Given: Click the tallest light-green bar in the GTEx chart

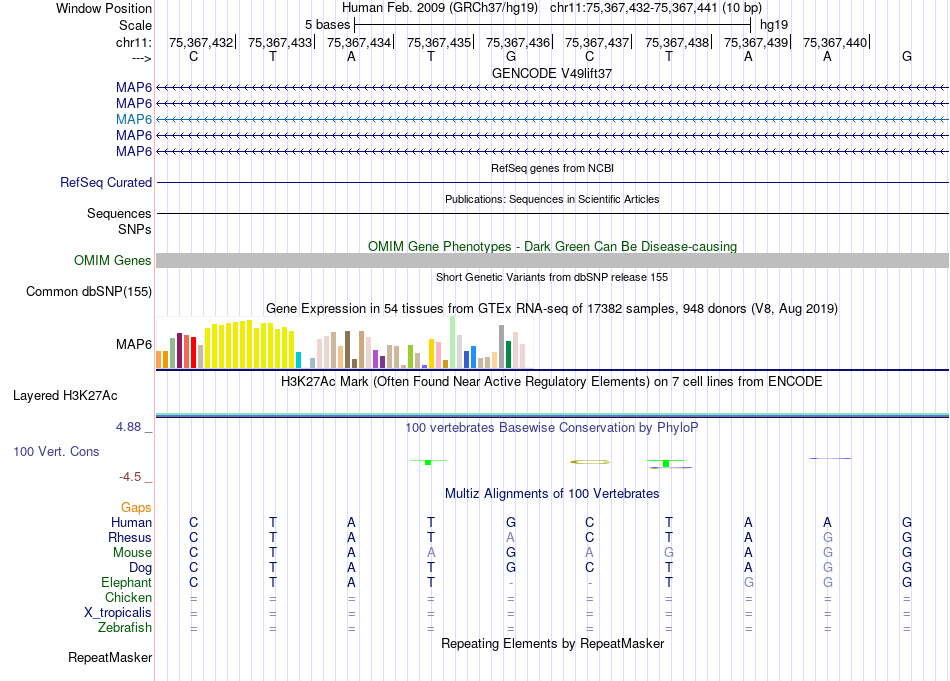Looking at the screenshot, I should [x=453, y=342].
